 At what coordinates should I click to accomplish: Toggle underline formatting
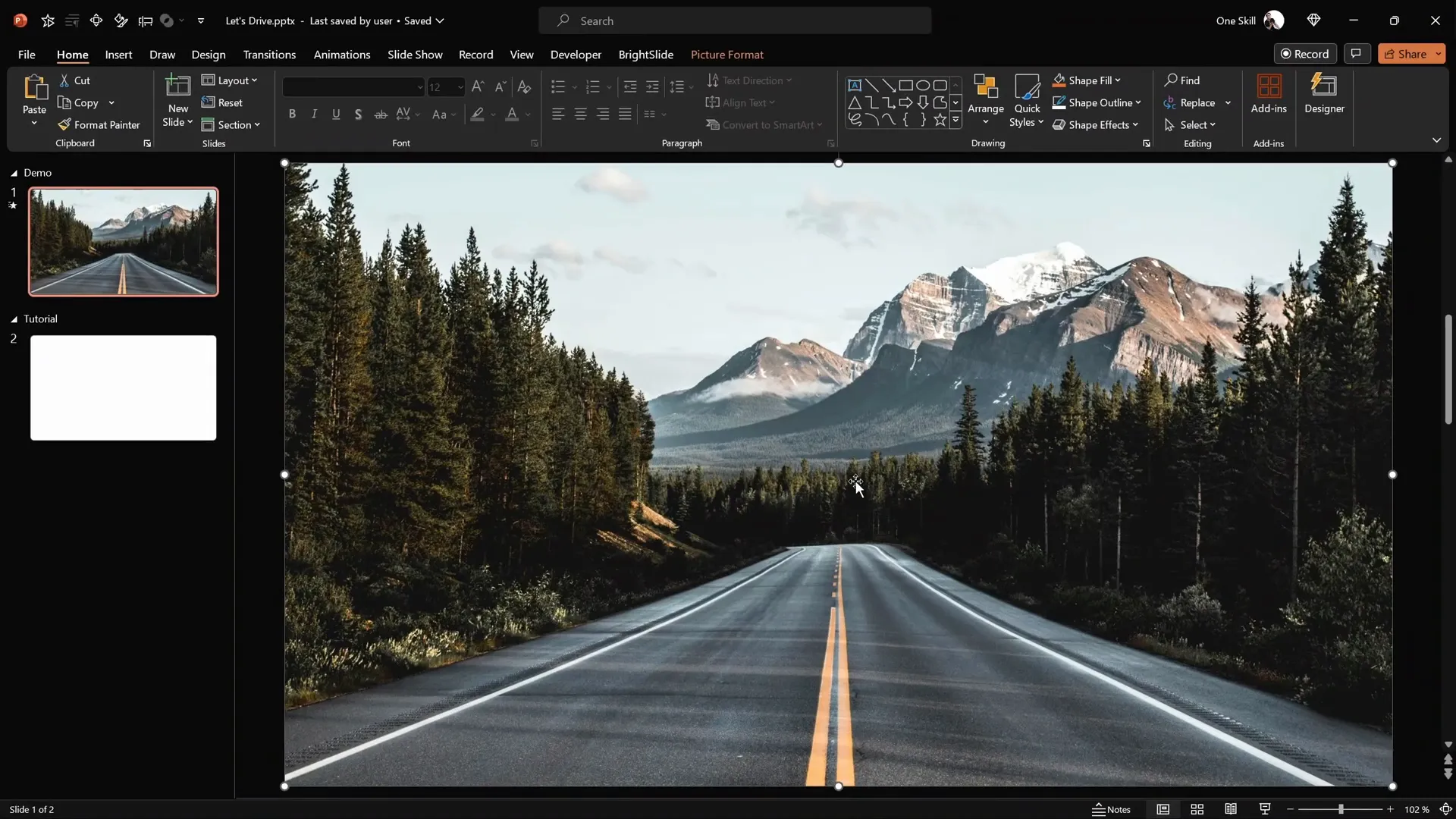point(336,115)
